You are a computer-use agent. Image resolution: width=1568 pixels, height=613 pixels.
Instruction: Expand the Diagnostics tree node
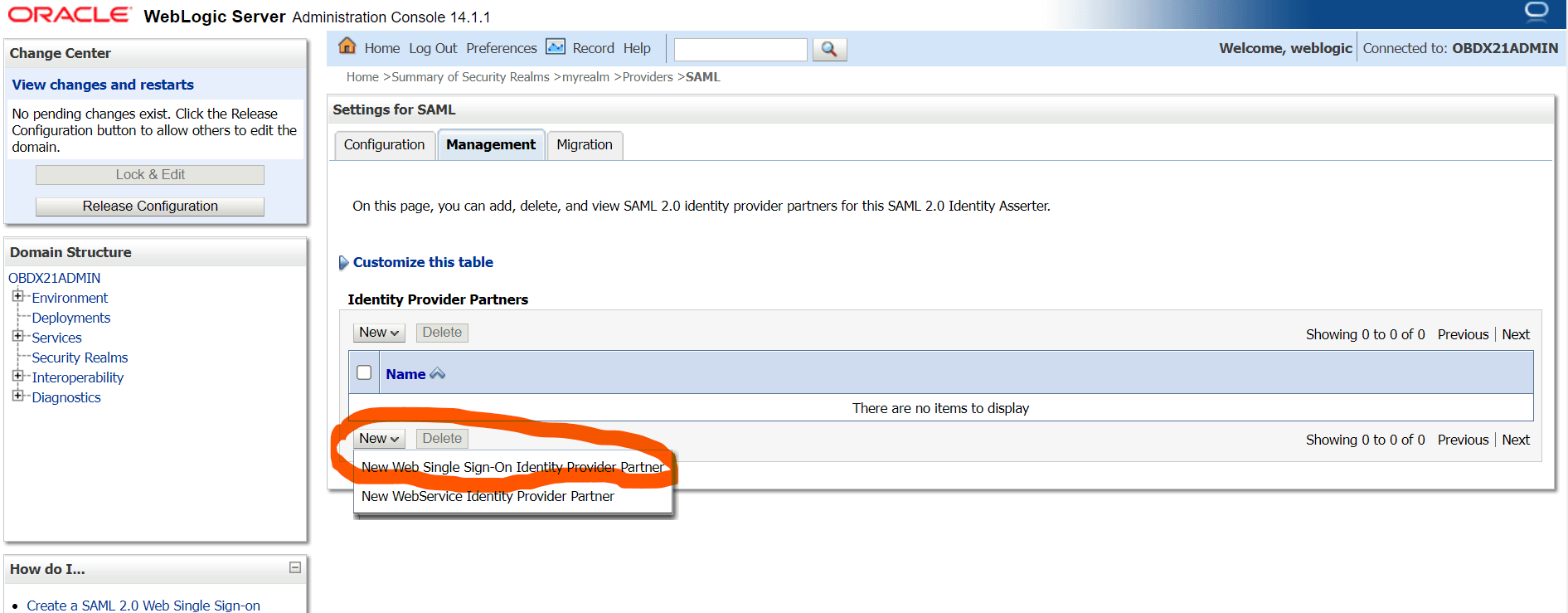coord(17,396)
